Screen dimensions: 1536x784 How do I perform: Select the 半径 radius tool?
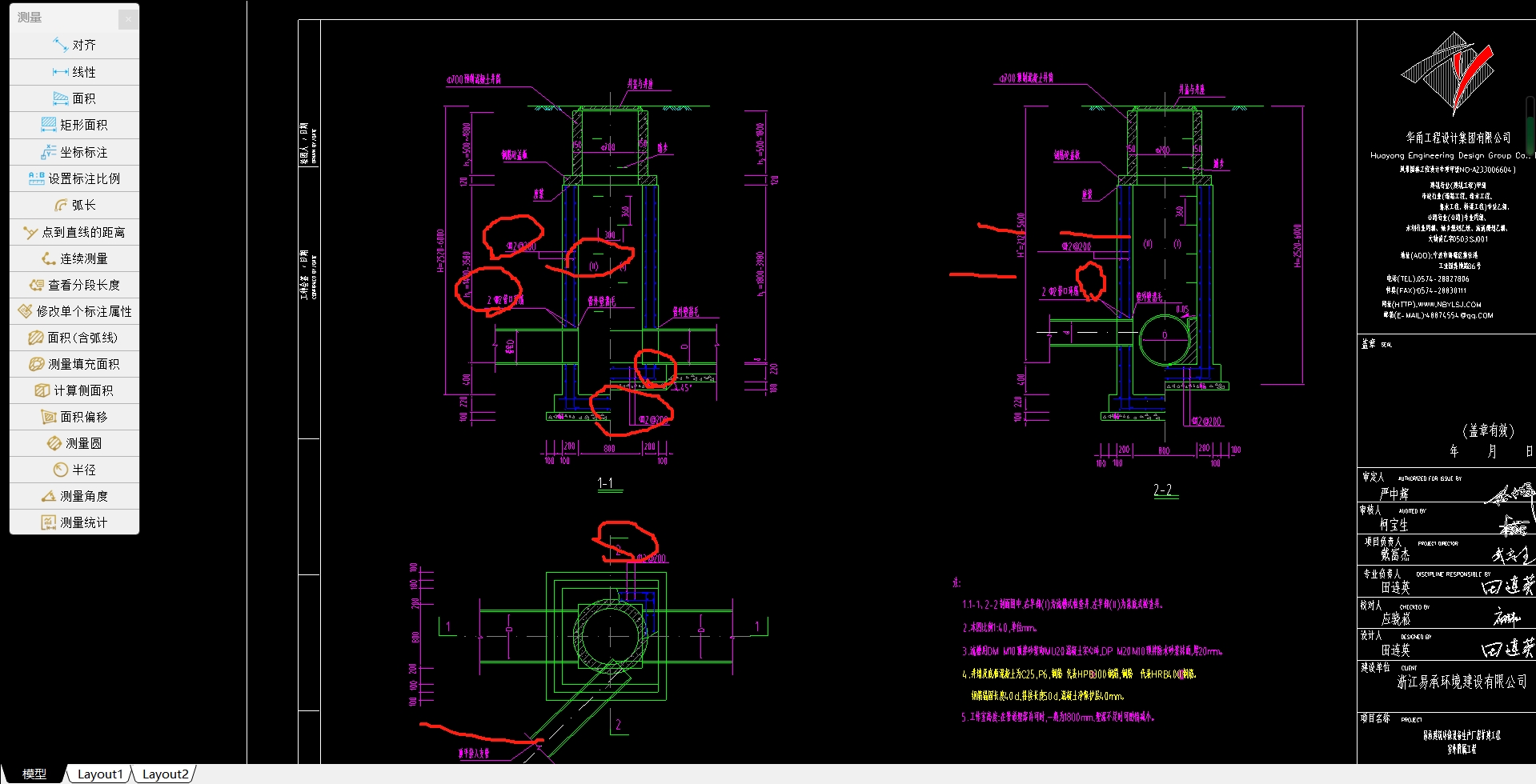point(74,470)
